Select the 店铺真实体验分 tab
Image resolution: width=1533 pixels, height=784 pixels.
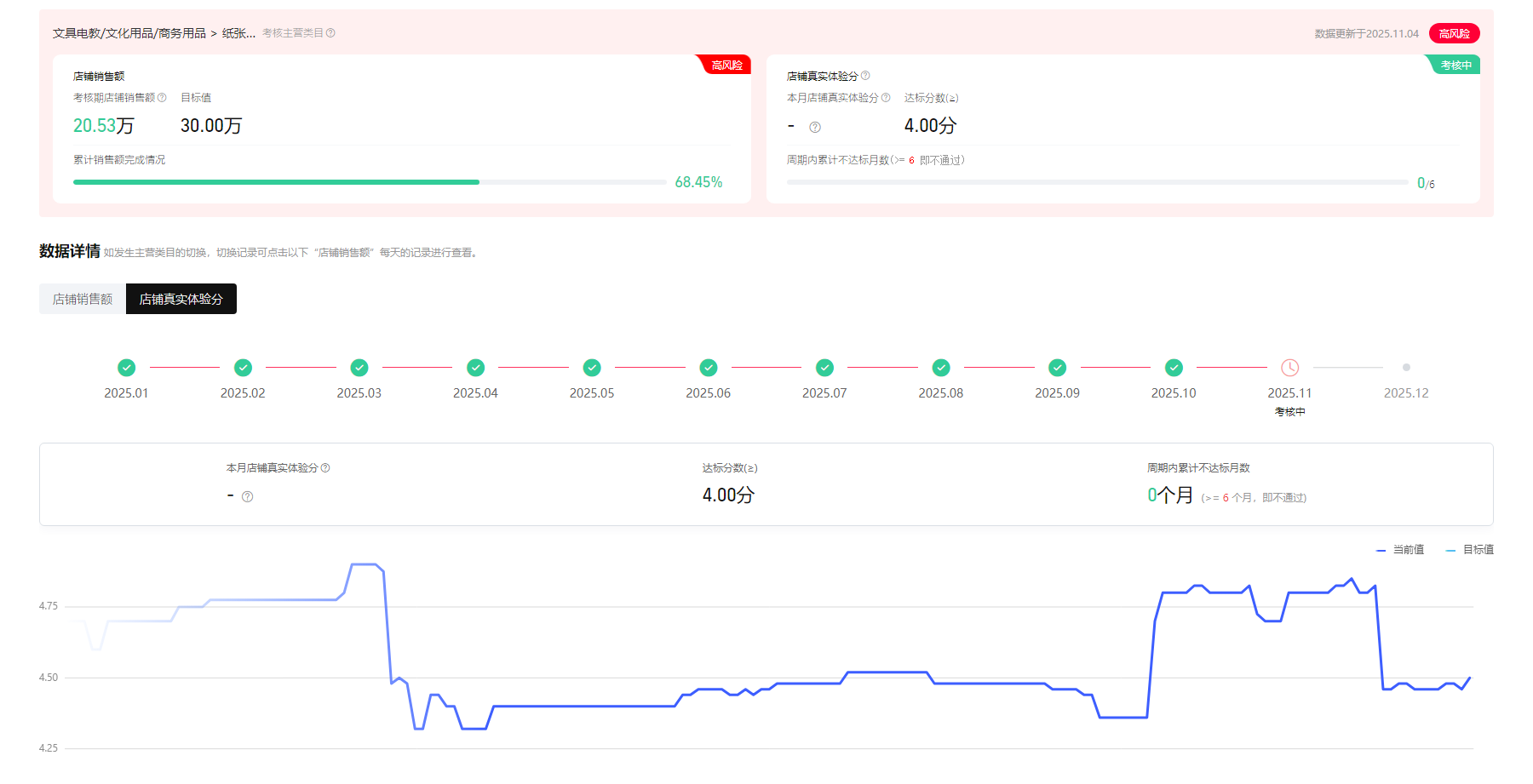(x=181, y=299)
